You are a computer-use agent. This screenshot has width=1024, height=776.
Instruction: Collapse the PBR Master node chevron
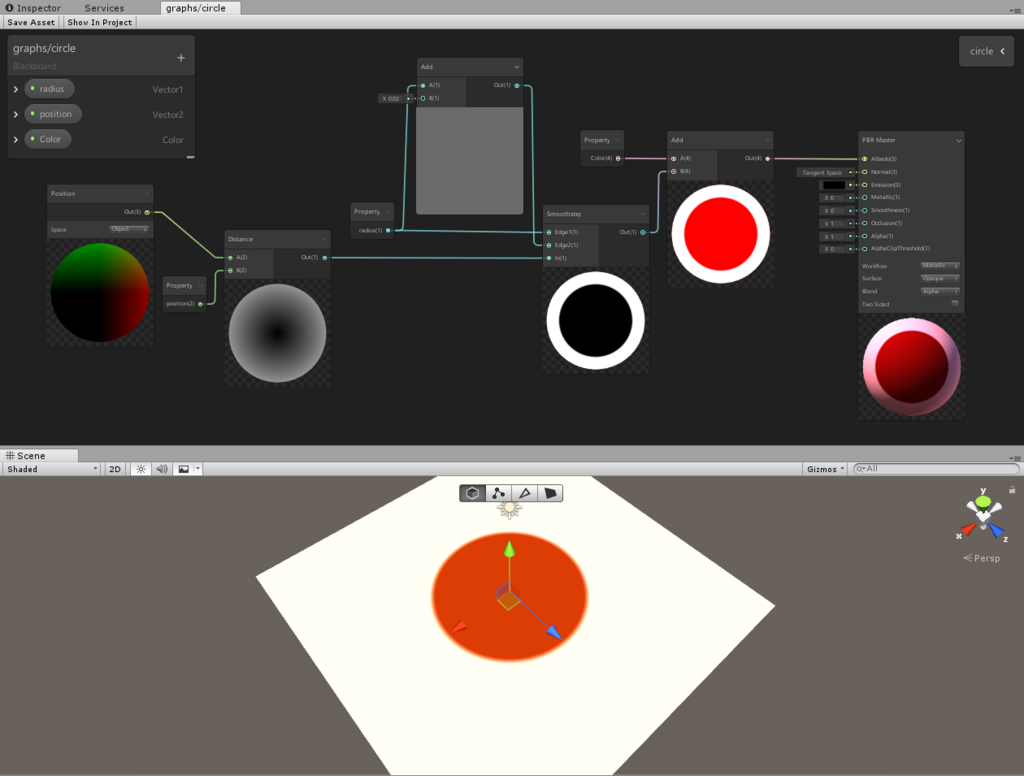958,140
